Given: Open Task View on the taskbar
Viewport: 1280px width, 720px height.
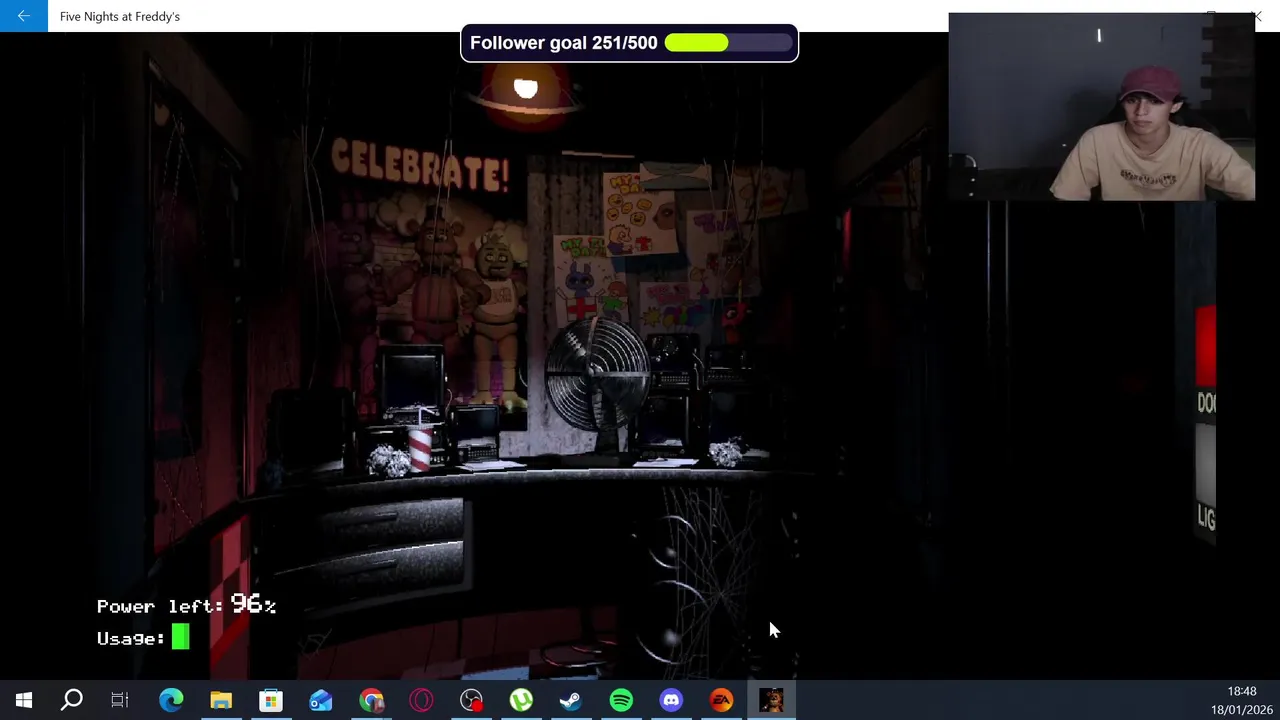Looking at the screenshot, I should tap(120, 700).
